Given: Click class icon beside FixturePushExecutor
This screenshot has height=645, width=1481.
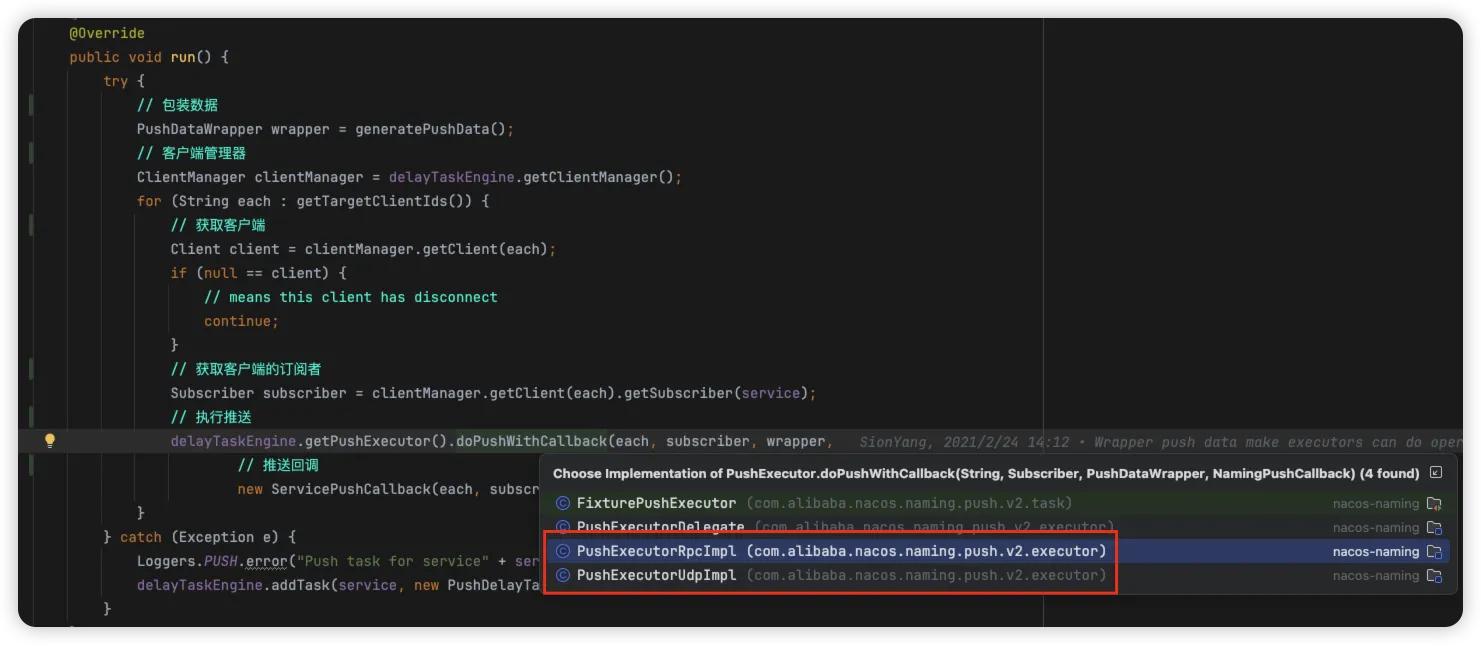Looking at the screenshot, I should [x=563, y=503].
